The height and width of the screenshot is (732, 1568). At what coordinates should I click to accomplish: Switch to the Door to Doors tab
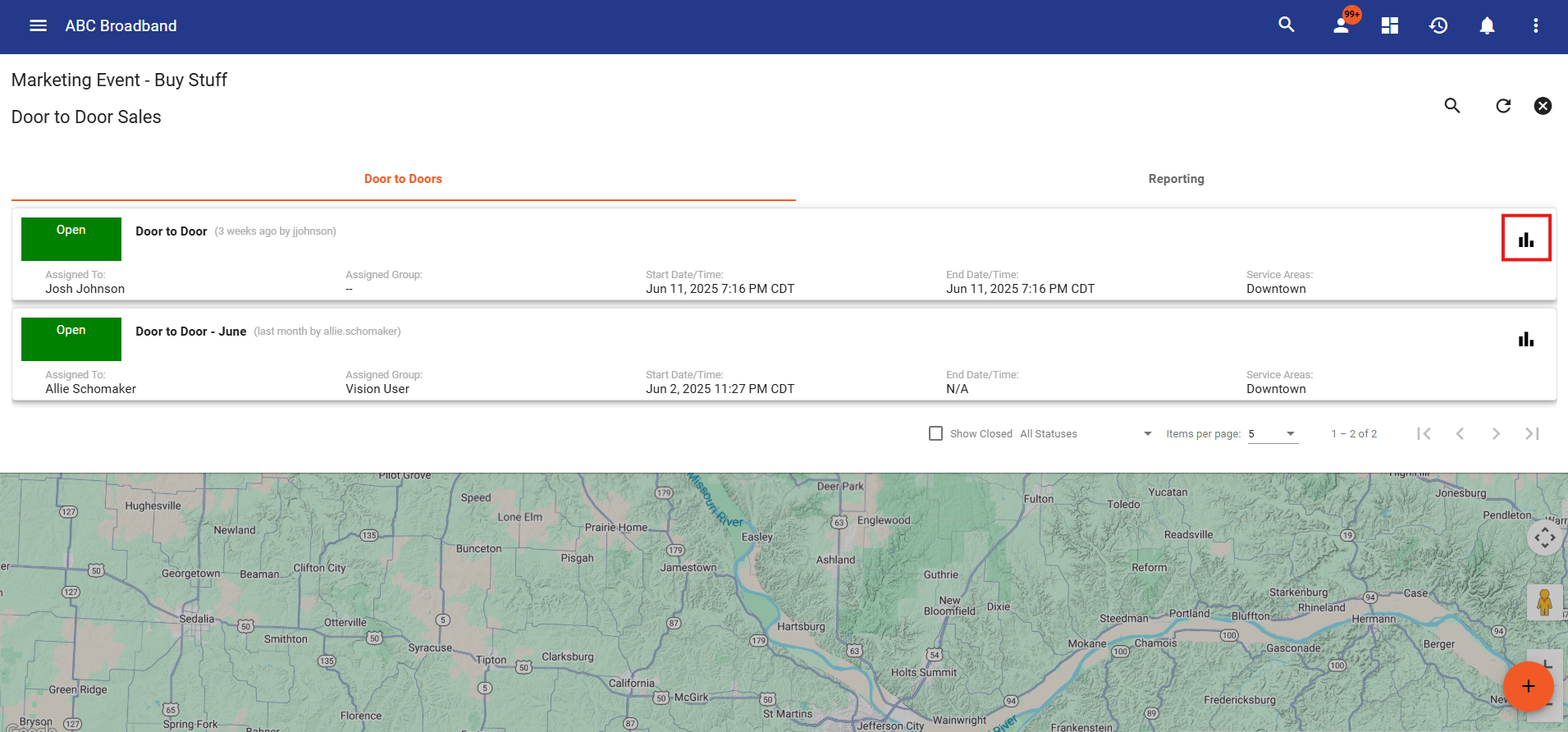pos(403,179)
